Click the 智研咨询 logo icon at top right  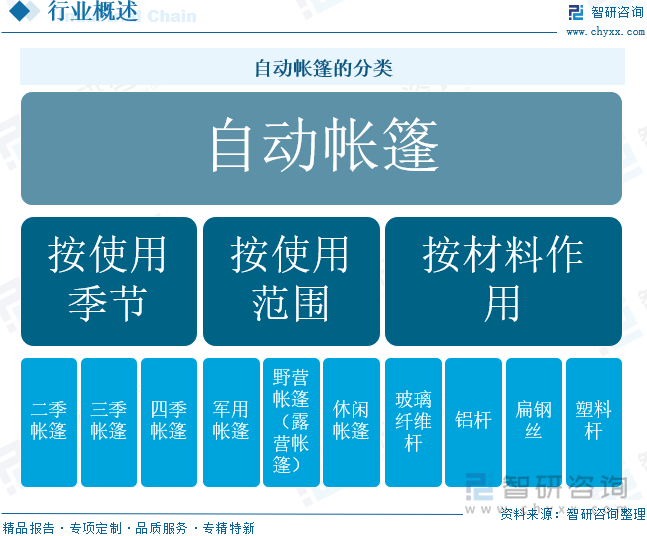point(576,12)
